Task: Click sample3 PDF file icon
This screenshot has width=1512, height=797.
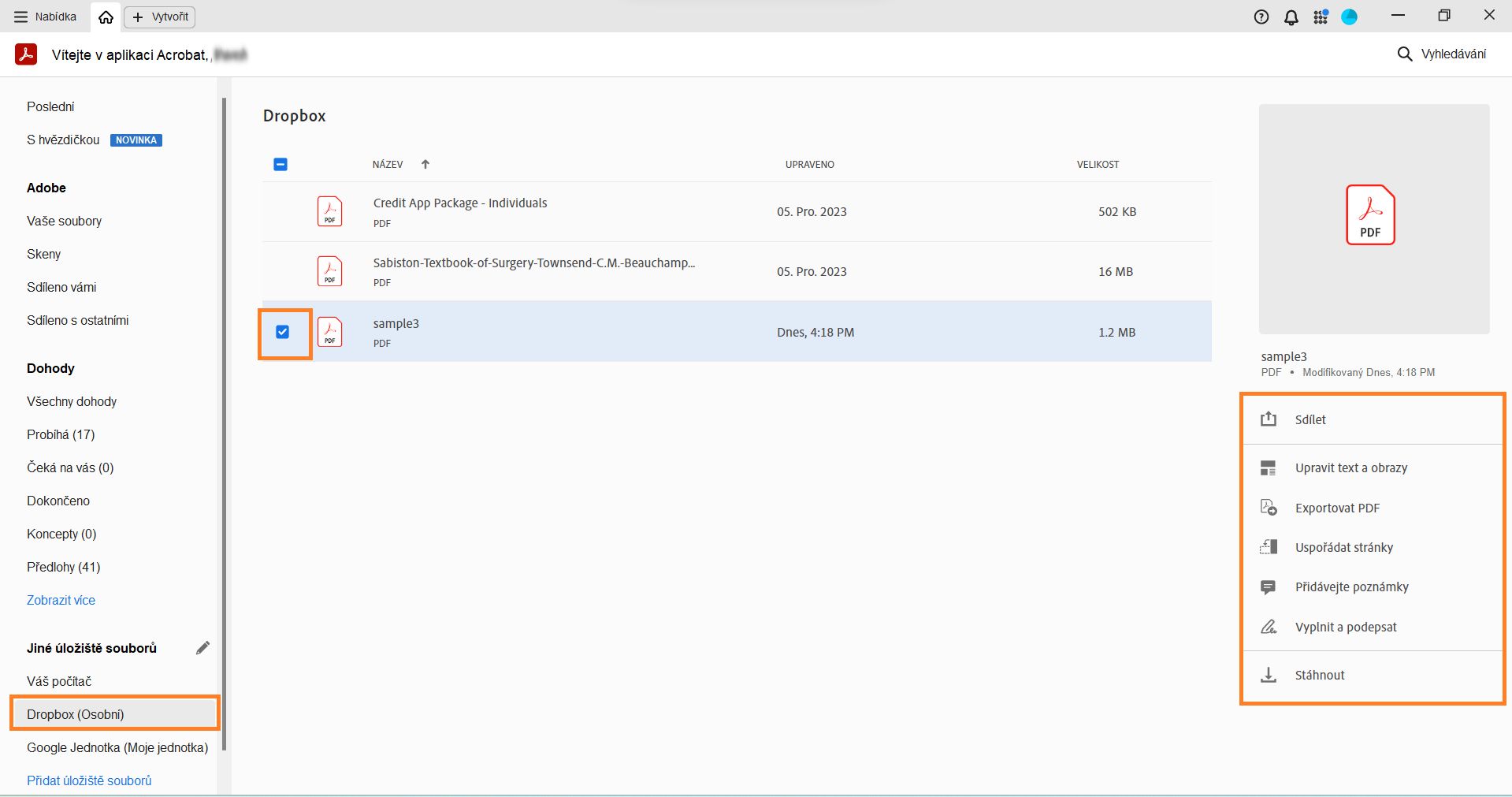Action: tap(330, 332)
